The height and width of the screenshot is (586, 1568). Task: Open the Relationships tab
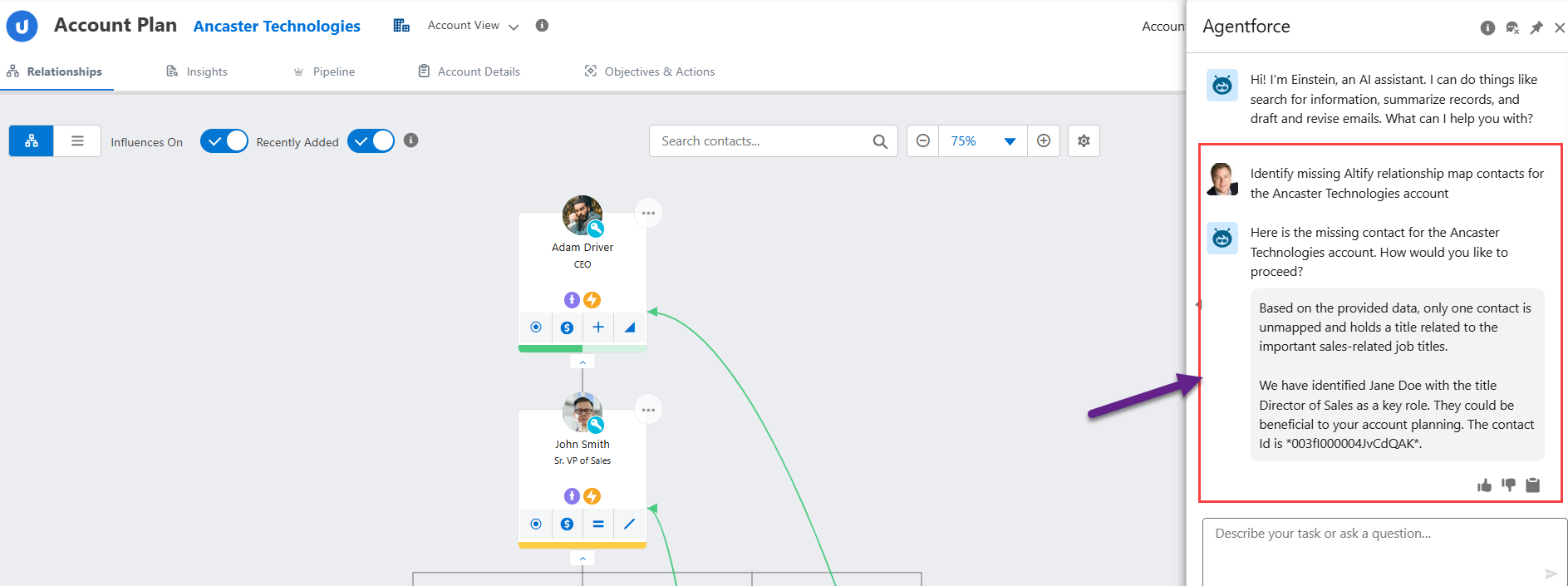pyautogui.click(x=55, y=71)
